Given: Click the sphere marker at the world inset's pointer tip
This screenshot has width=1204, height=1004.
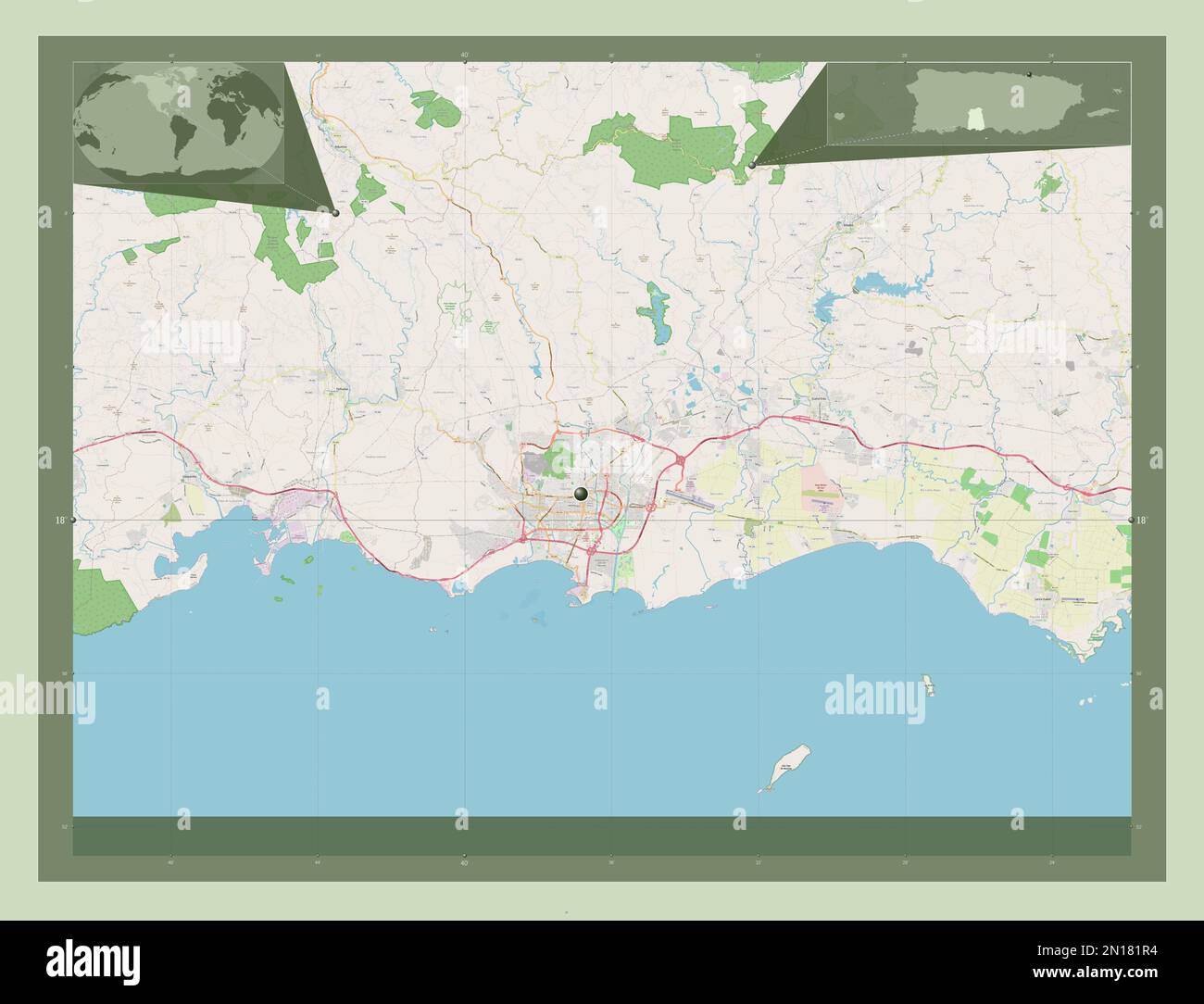Looking at the screenshot, I should (x=335, y=213).
